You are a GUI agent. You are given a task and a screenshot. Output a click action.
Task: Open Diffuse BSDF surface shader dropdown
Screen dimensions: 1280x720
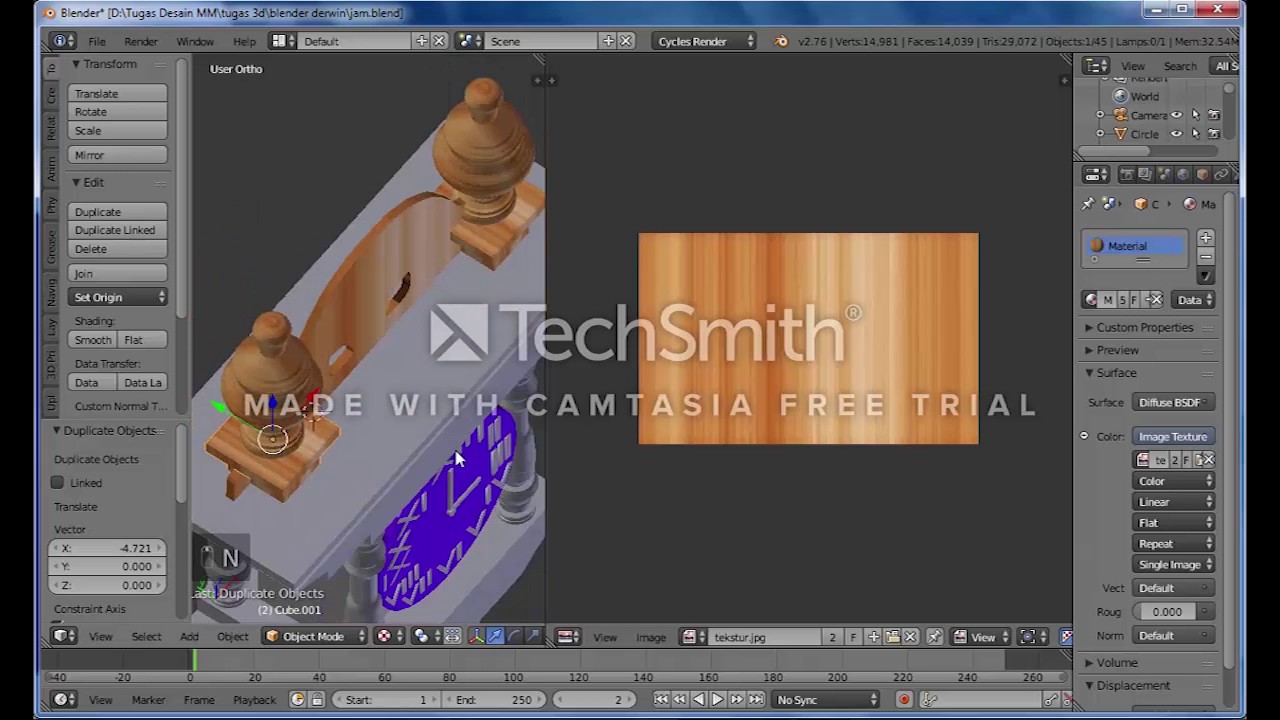[x=1174, y=402]
